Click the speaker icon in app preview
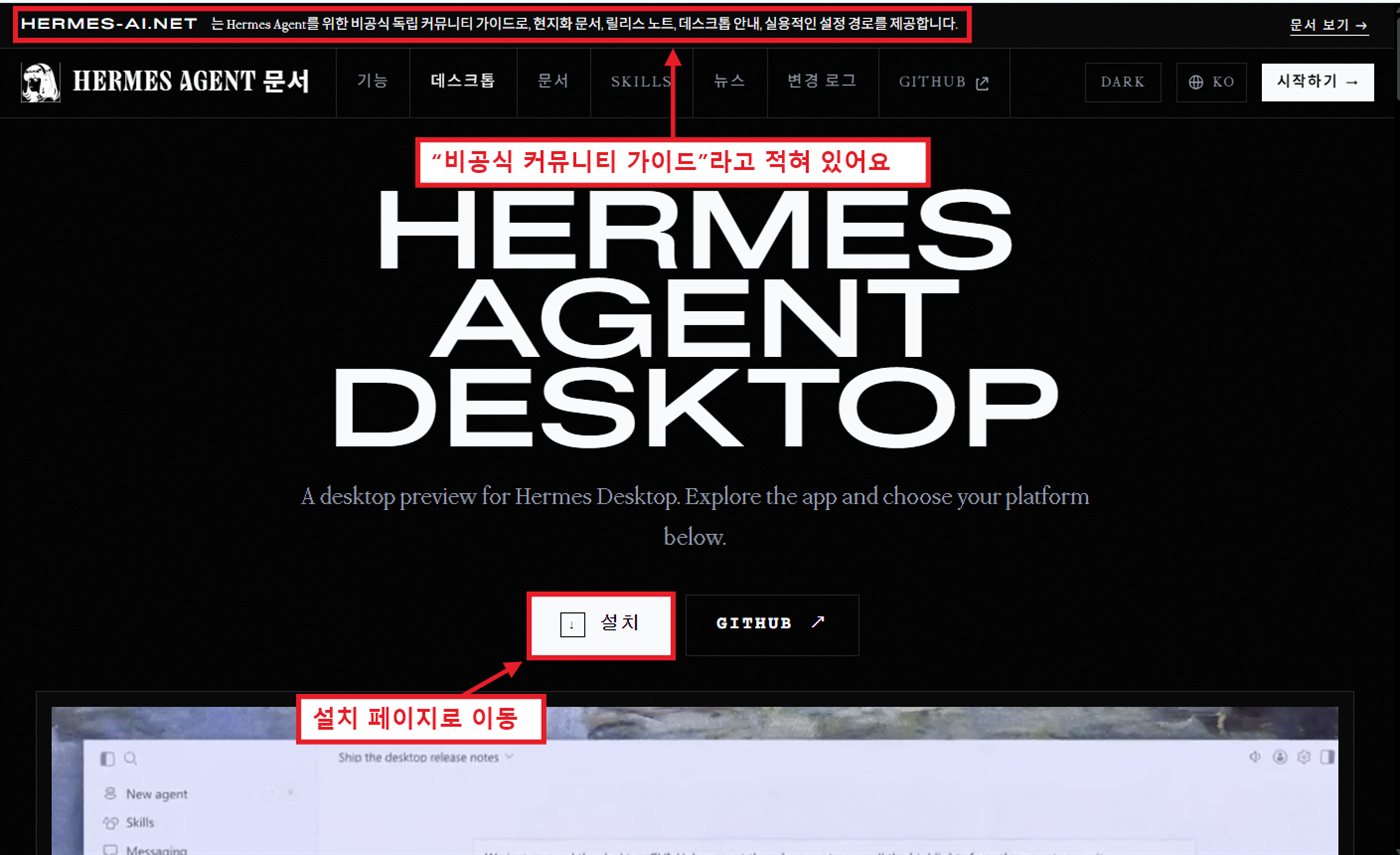 1255,757
